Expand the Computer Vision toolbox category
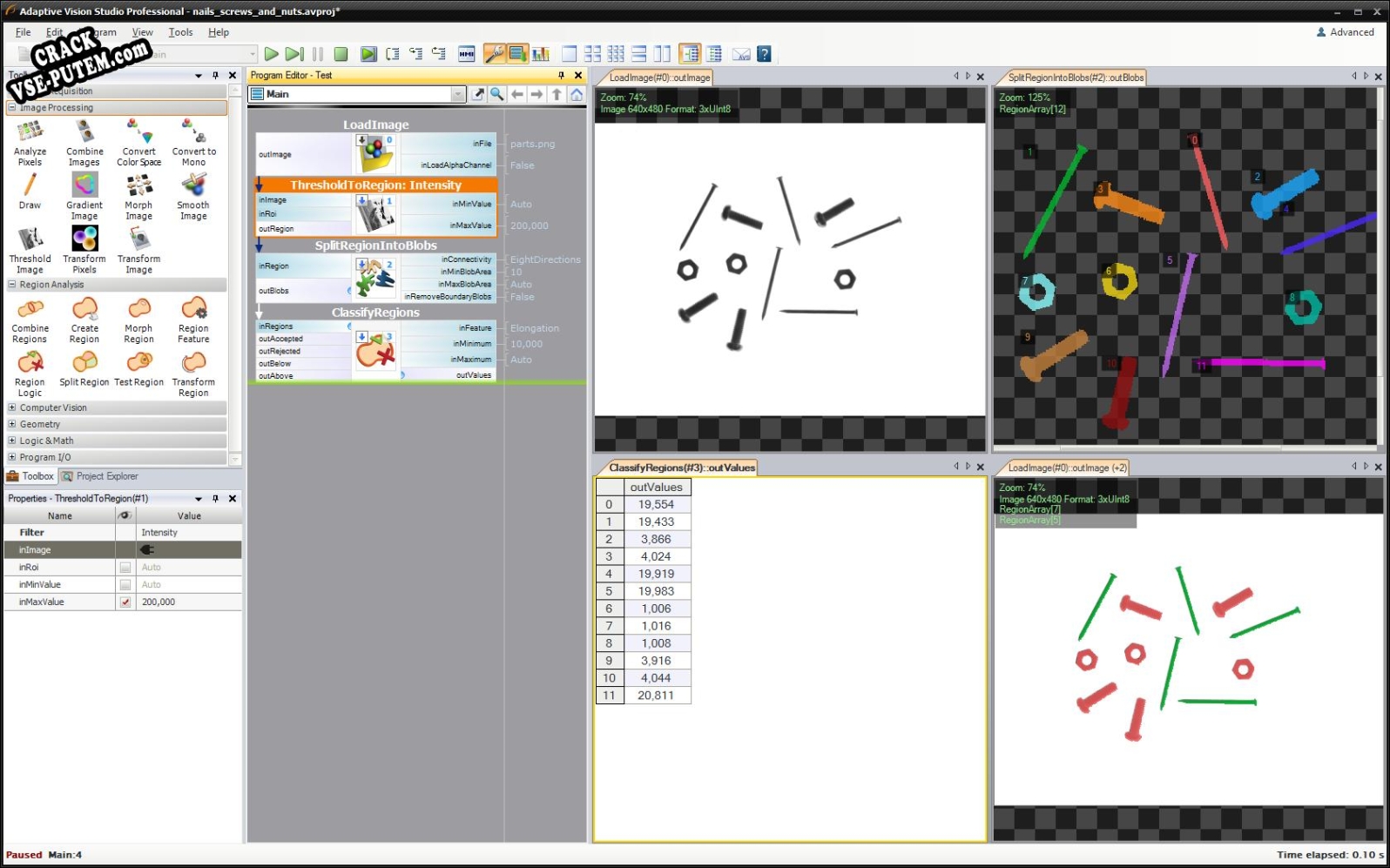1390x868 pixels. tap(12, 407)
